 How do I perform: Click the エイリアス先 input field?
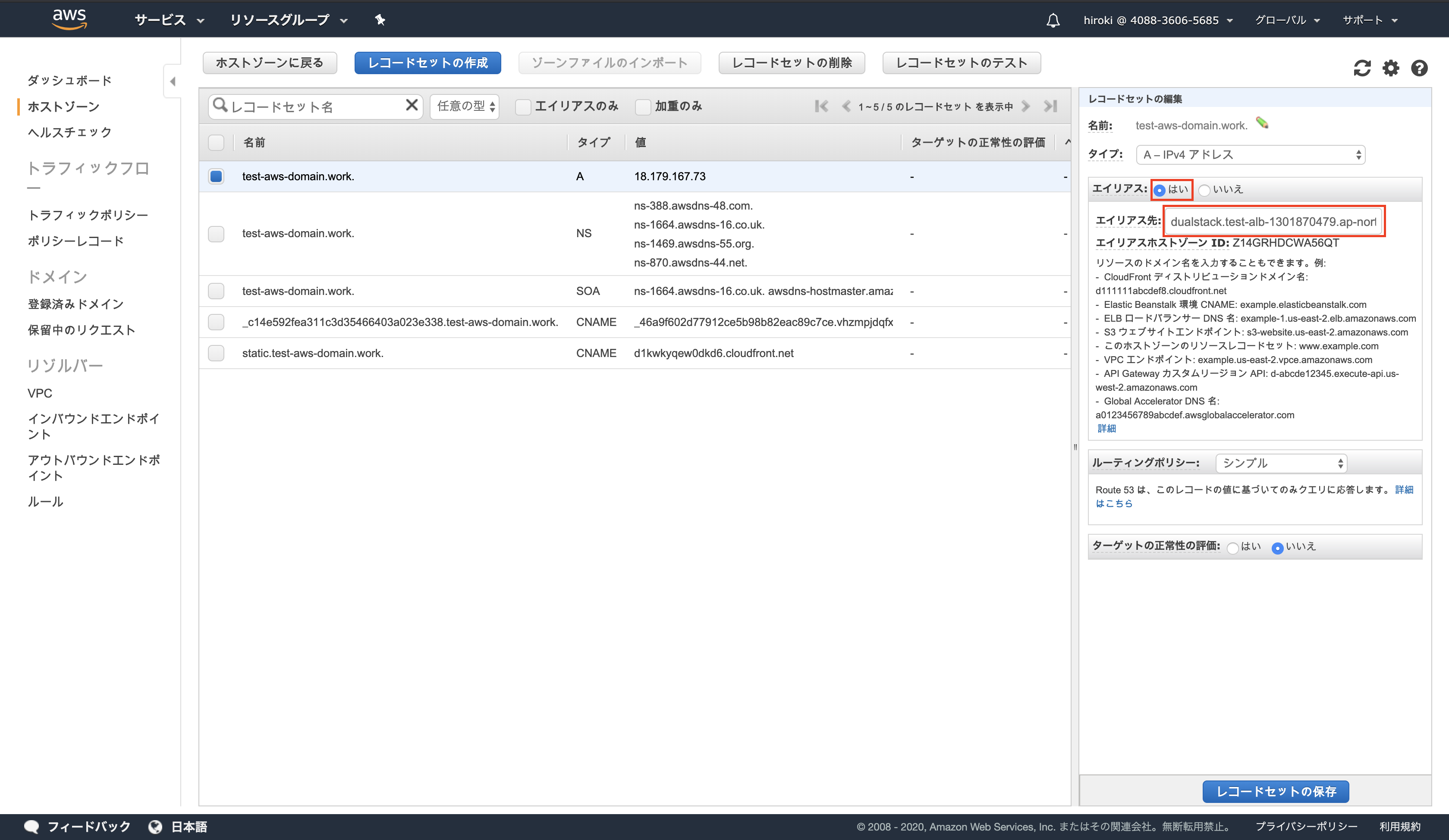tap(1273, 221)
